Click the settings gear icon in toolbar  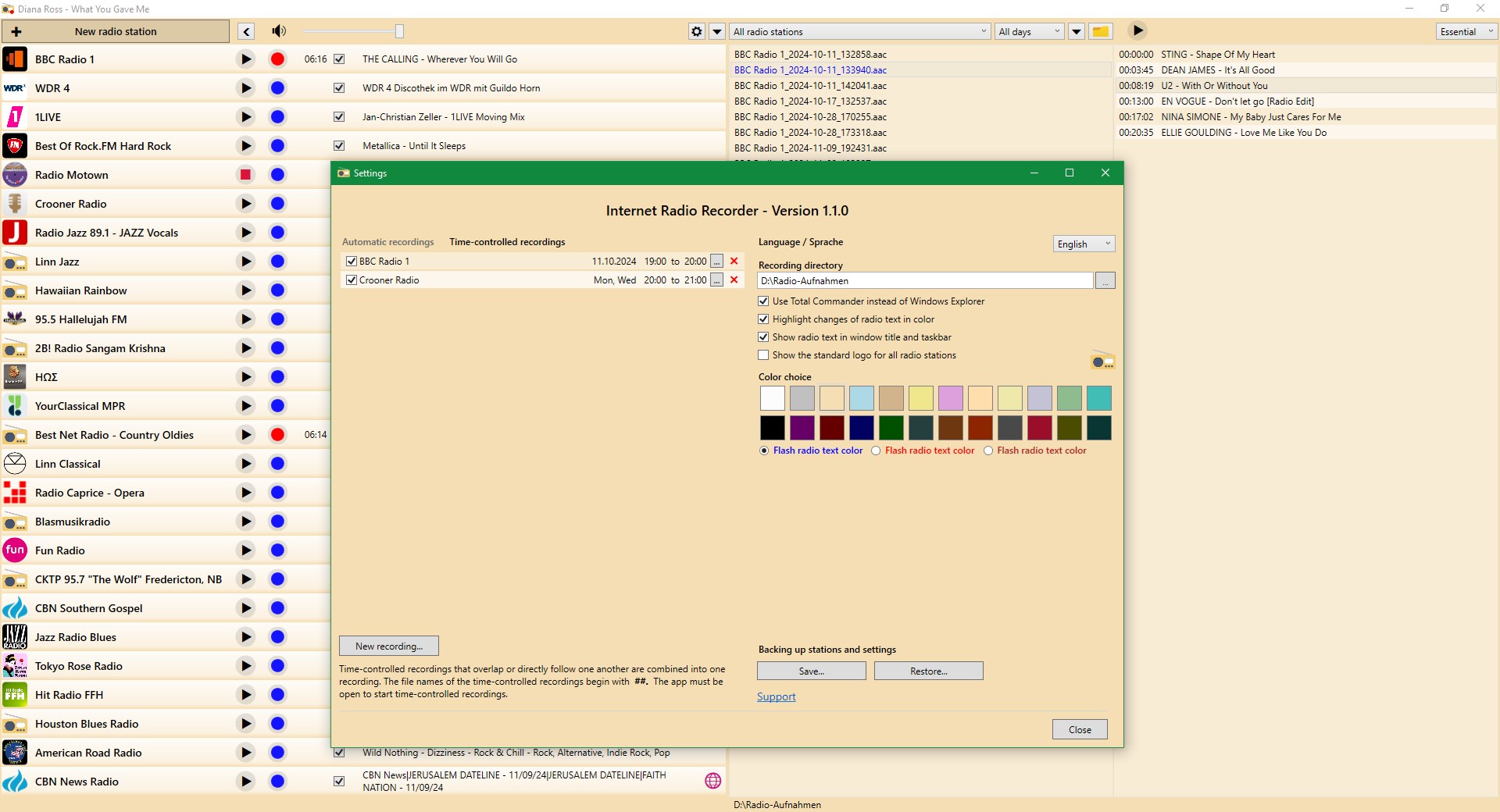[x=696, y=31]
